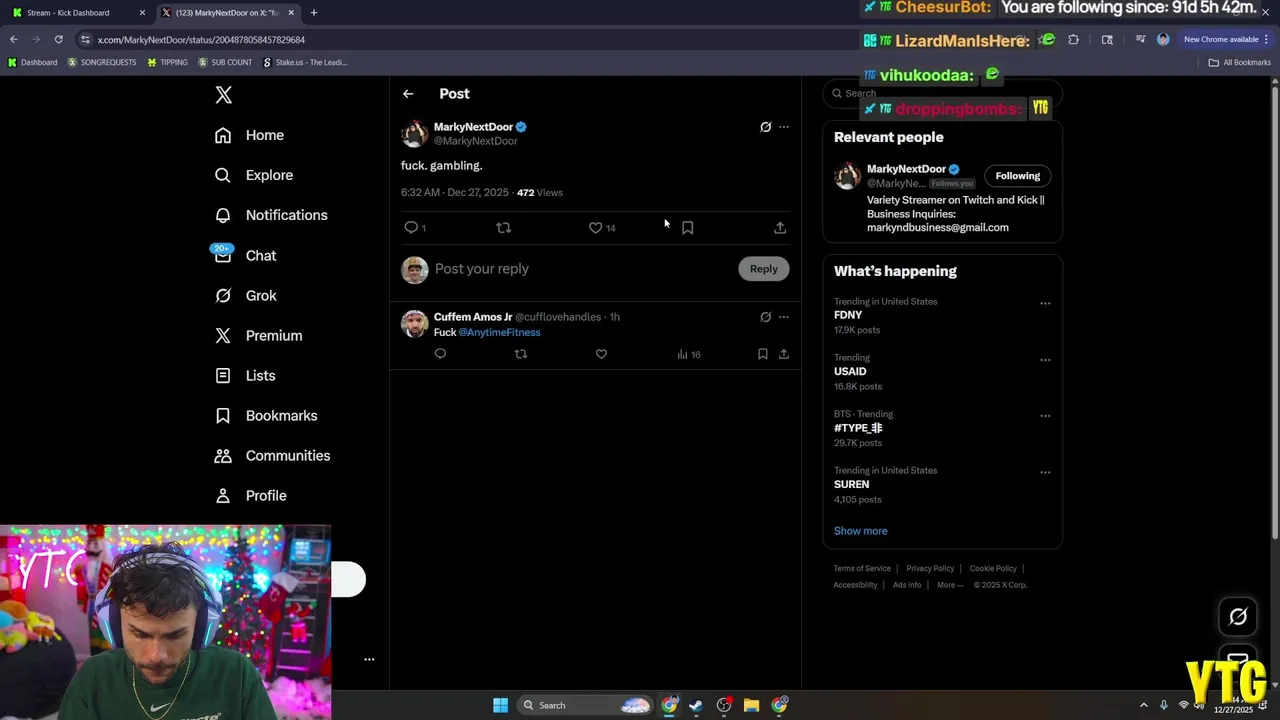Screen dimensions: 1280x720
Task: Open more options on Cuffem Amos Jr reply
Action: tap(784, 317)
